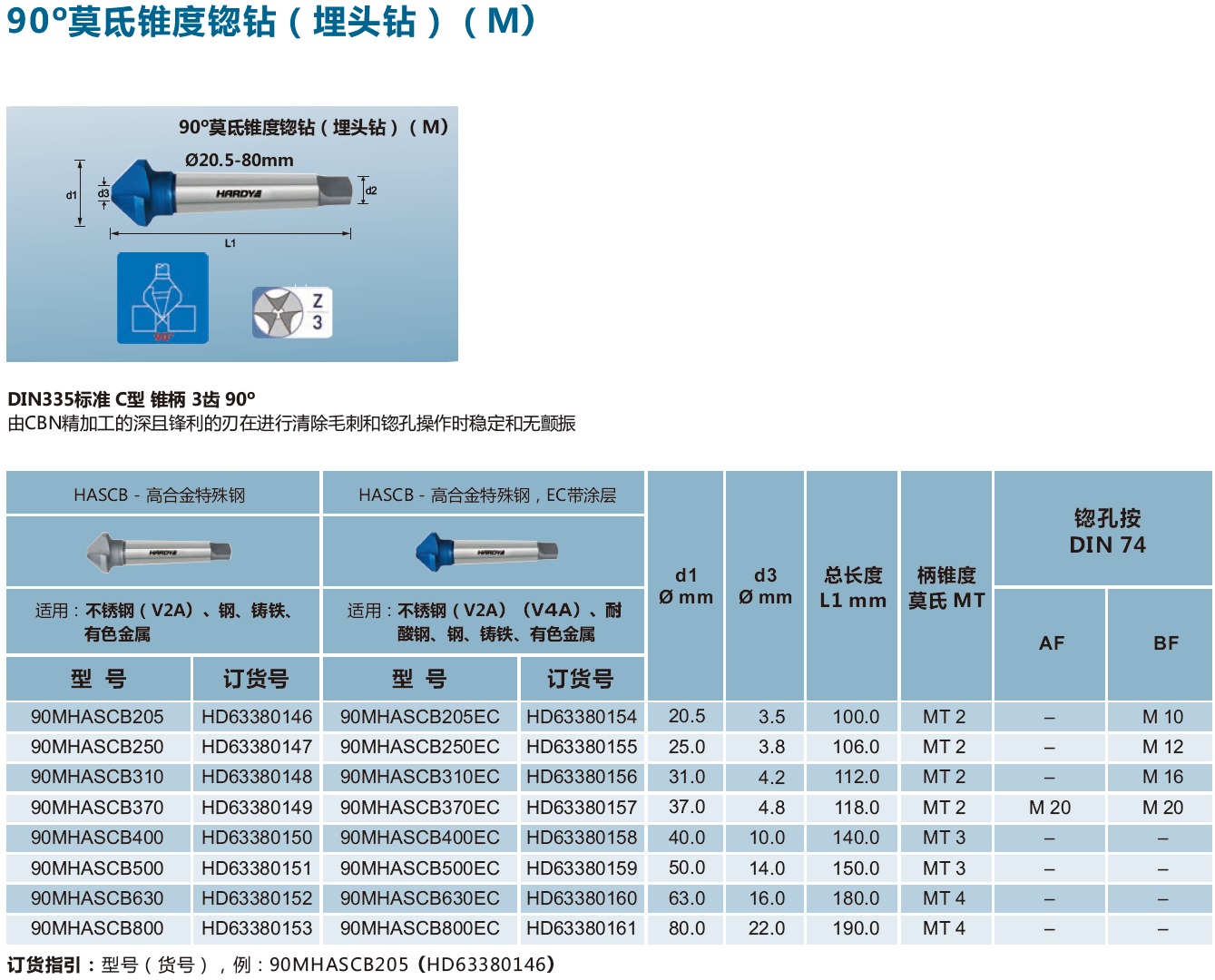The image size is (1215, 980).
Task: Select order number HD63380157
Action: point(582,808)
